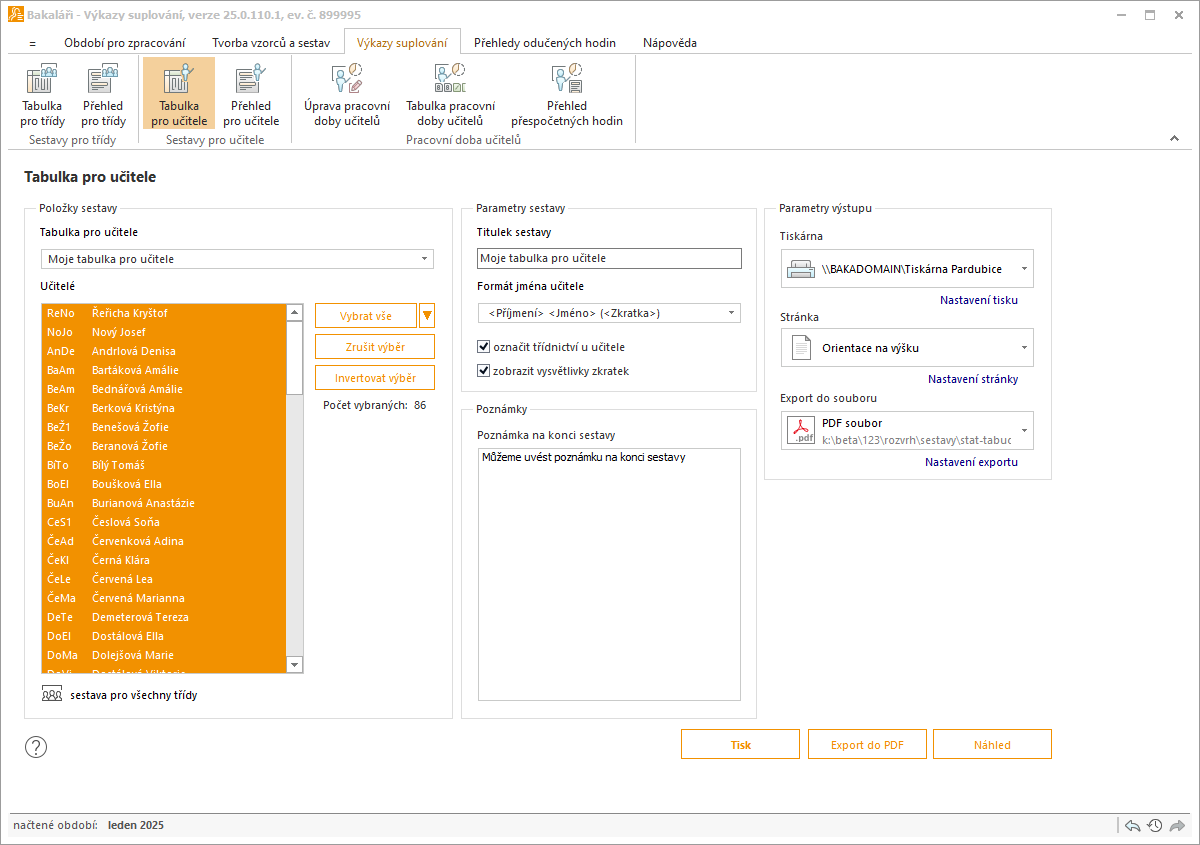Collapse the ribbon with the chevron
The height and width of the screenshot is (845, 1200).
pyautogui.click(x=1175, y=139)
